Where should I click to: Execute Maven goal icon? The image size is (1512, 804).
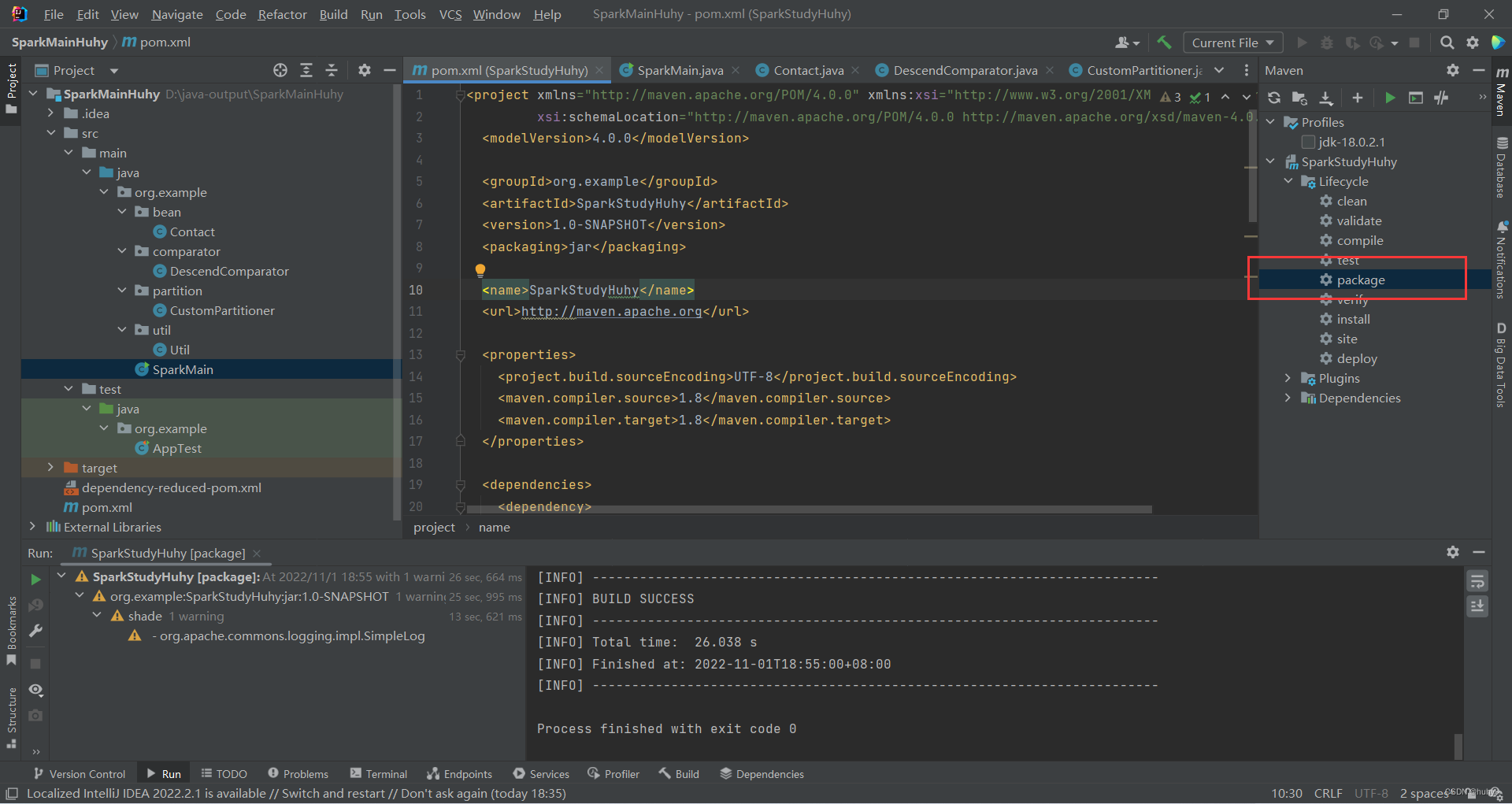tap(1416, 98)
